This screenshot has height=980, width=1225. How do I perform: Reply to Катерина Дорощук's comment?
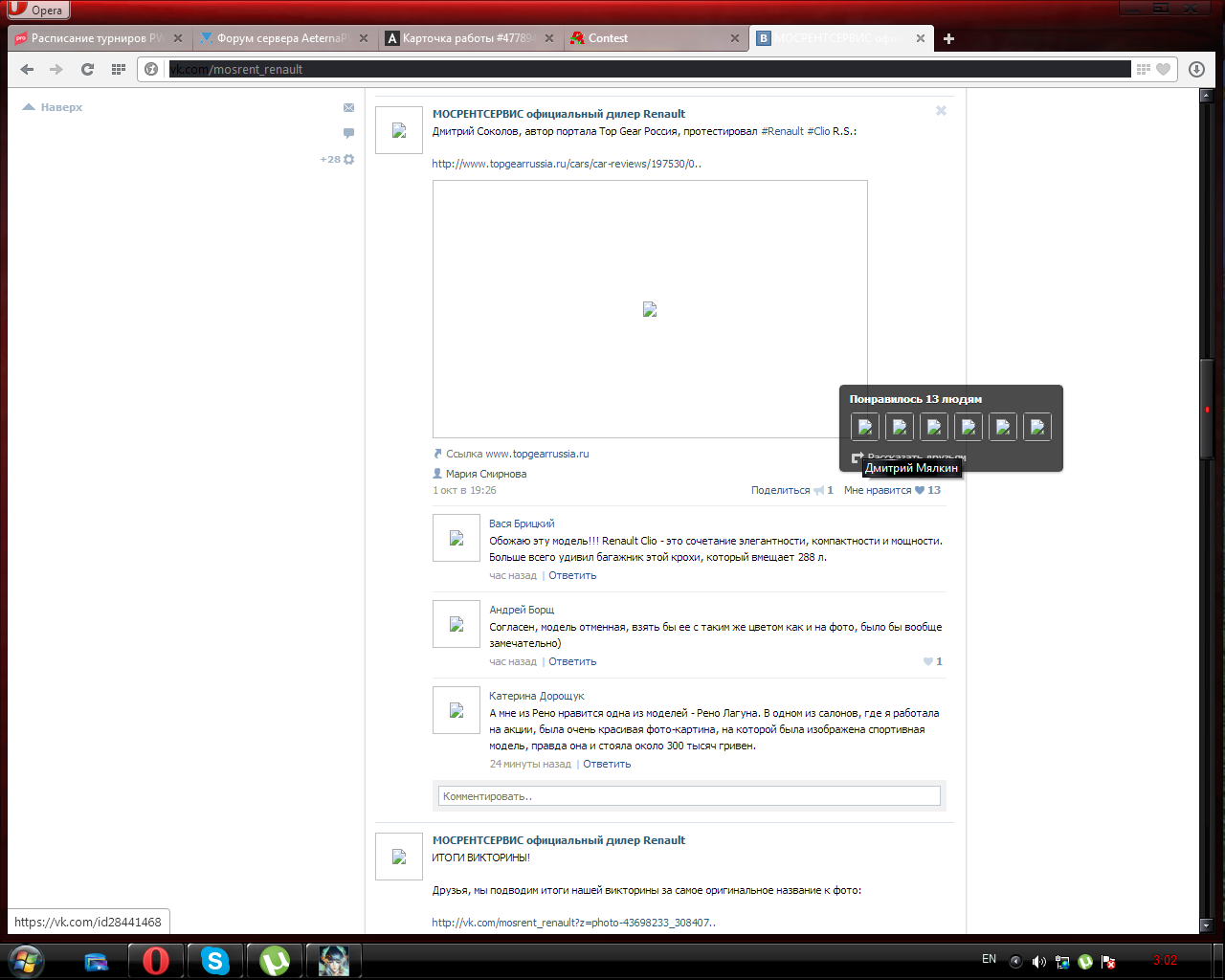pyautogui.click(x=607, y=764)
